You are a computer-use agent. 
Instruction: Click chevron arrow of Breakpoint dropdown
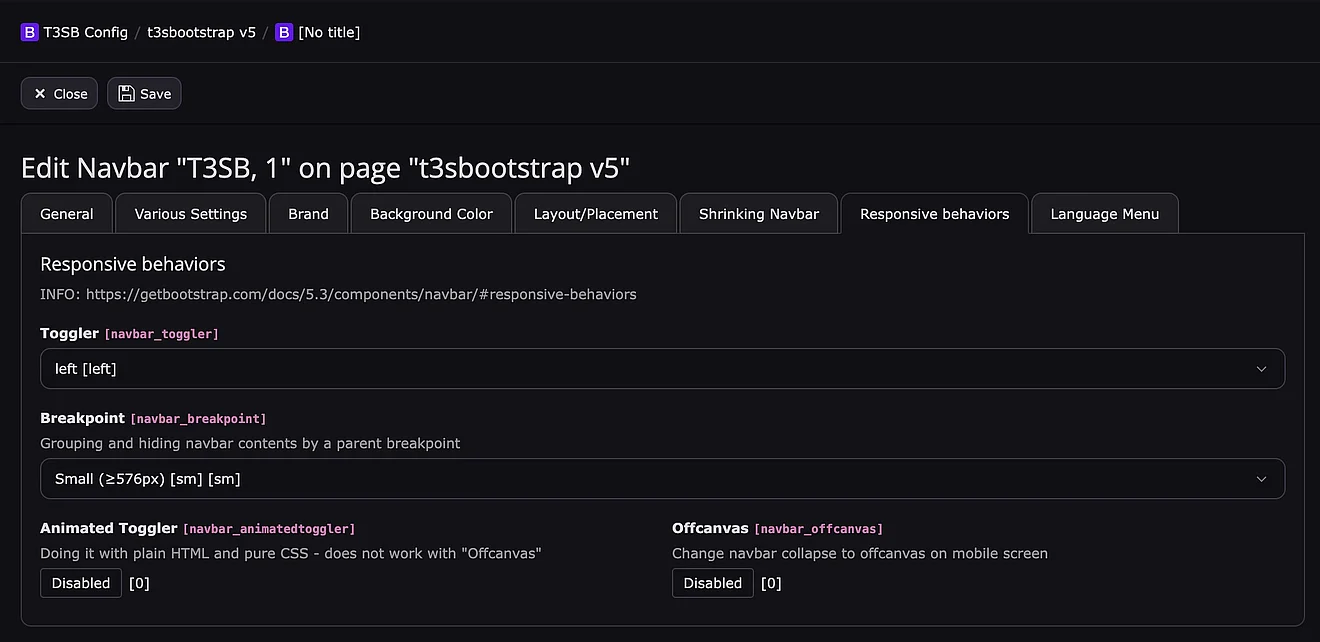(1261, 479)
